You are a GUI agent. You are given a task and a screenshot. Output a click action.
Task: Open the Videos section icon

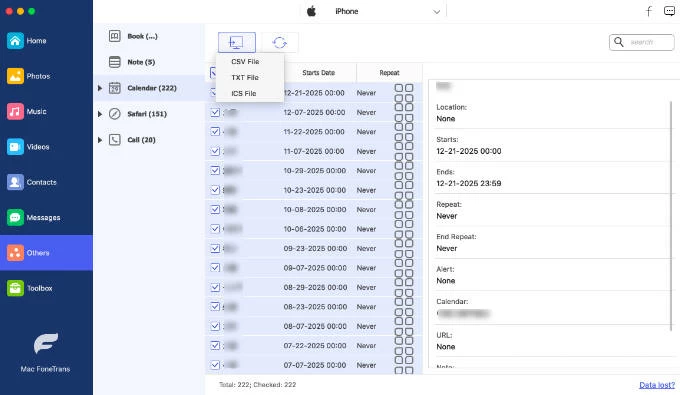tap(15, 147)
